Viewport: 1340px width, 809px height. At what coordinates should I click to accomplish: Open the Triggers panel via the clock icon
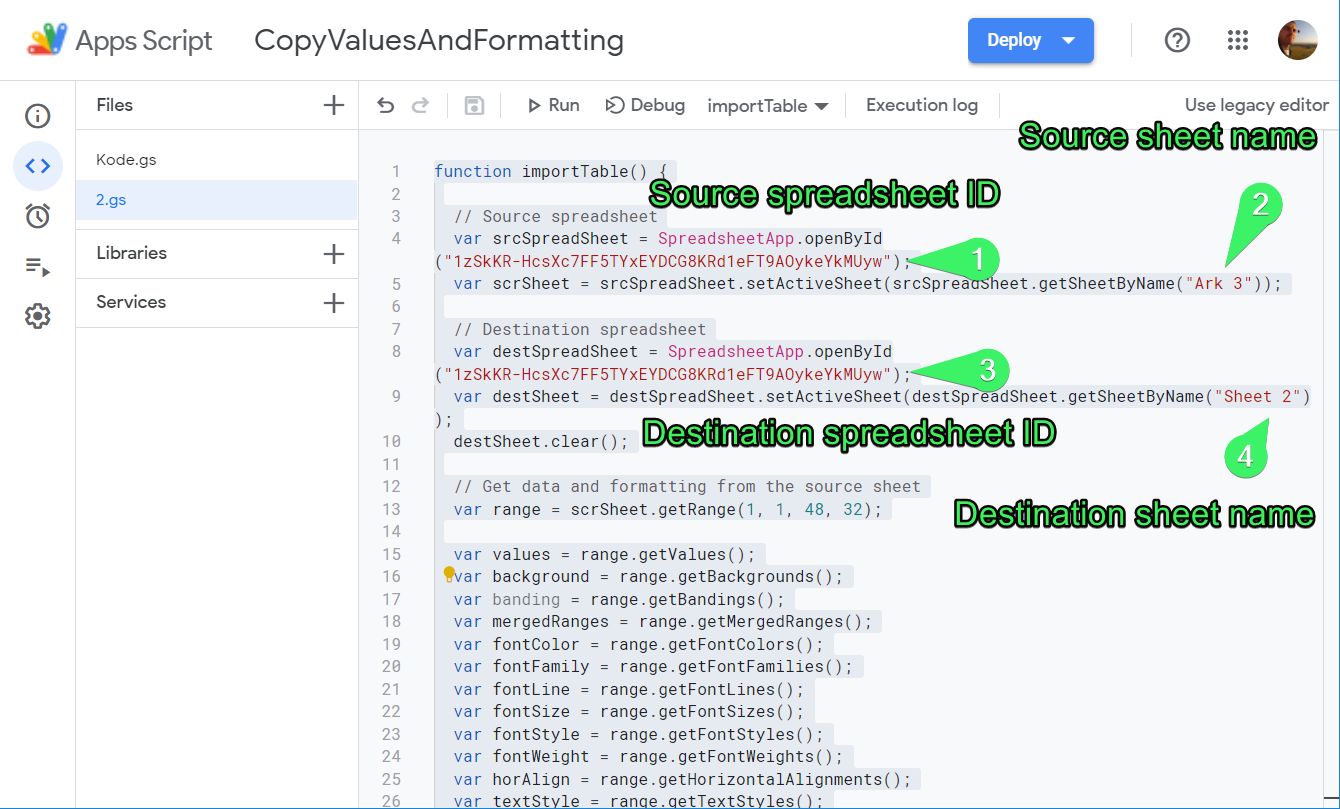point(37,216)
